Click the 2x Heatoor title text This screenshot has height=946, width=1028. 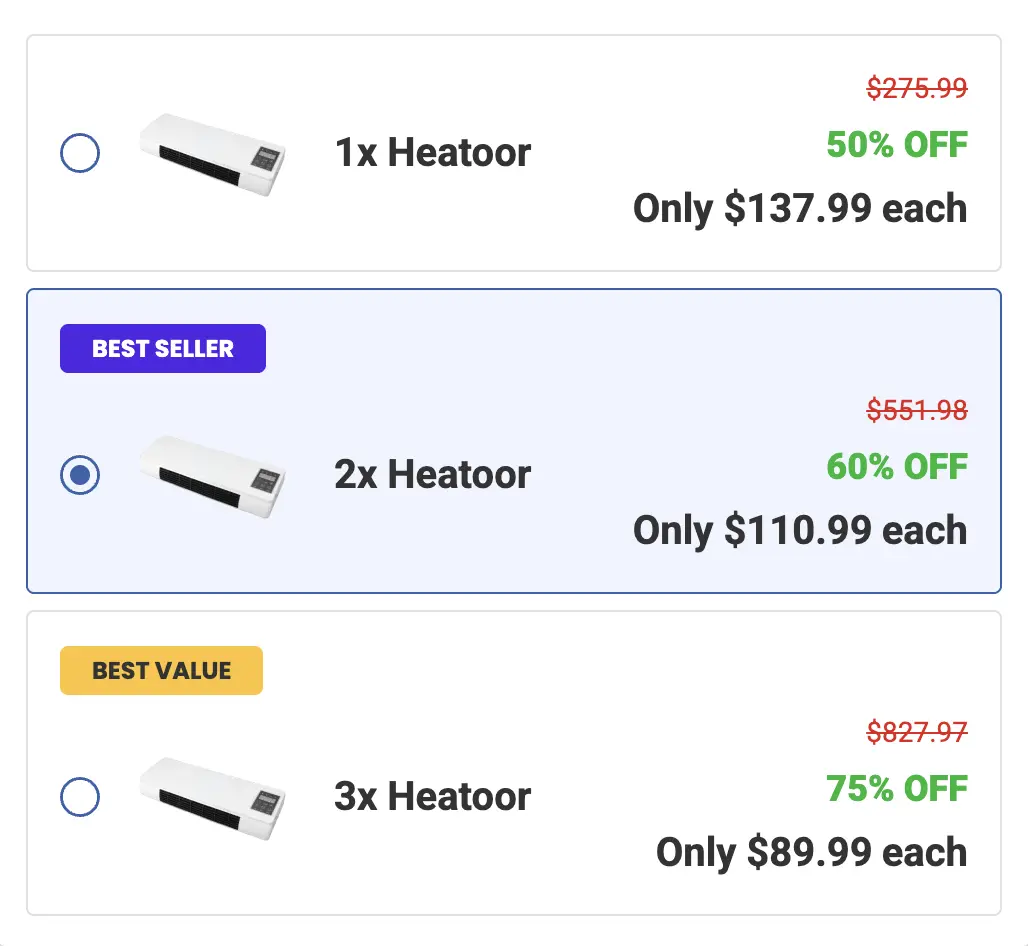(x=432, y=474)
